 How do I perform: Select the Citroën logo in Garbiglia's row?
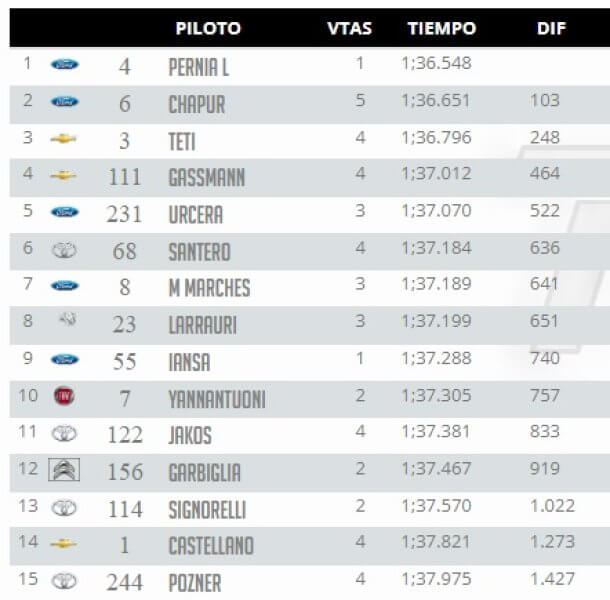coord(64,470)
